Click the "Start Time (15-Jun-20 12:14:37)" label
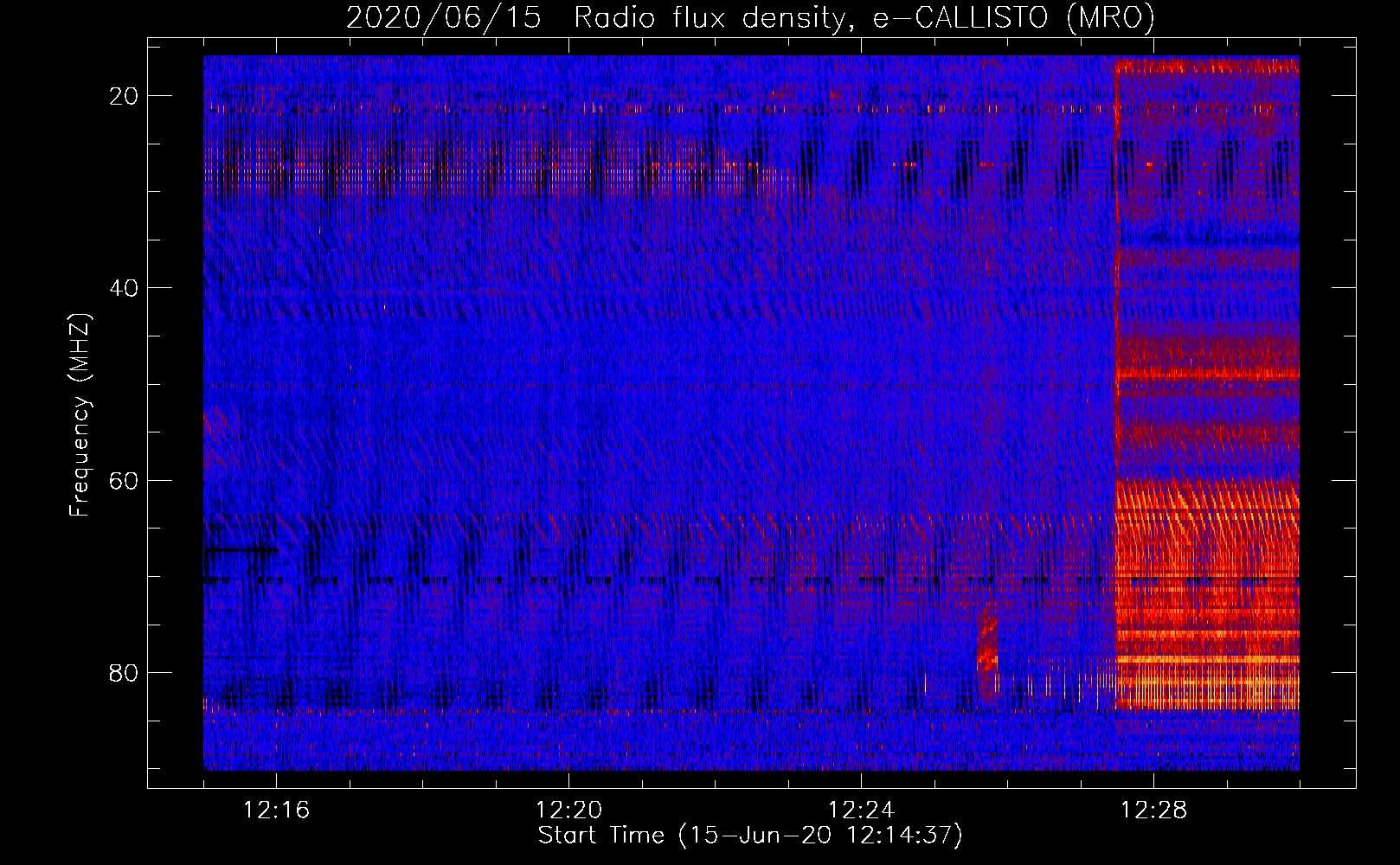The width and height of the screenshot is (1400, 865). point(750,836)
